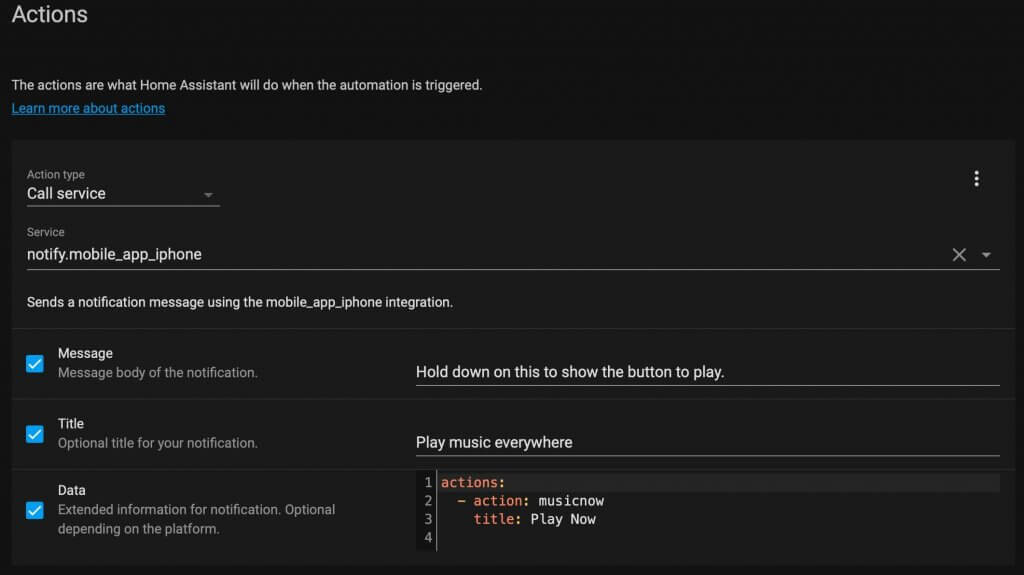The height and width of the screenshot is (575, 1024).
Task: Click the Actions section heading
Action: 50,14
